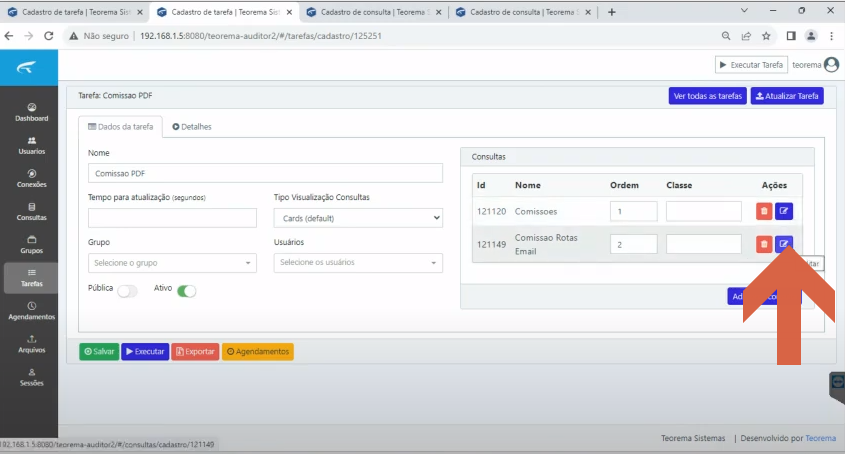Bookmark this page with the star icon
Viewport: 845px width, 454px height.
[766, 36]
